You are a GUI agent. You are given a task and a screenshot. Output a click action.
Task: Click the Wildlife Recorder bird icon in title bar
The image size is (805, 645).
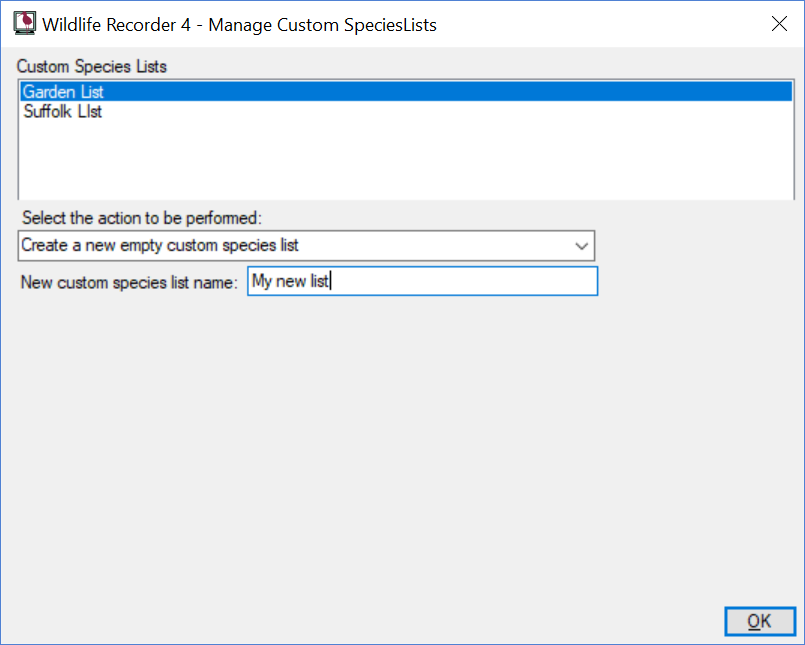point(25,24)
